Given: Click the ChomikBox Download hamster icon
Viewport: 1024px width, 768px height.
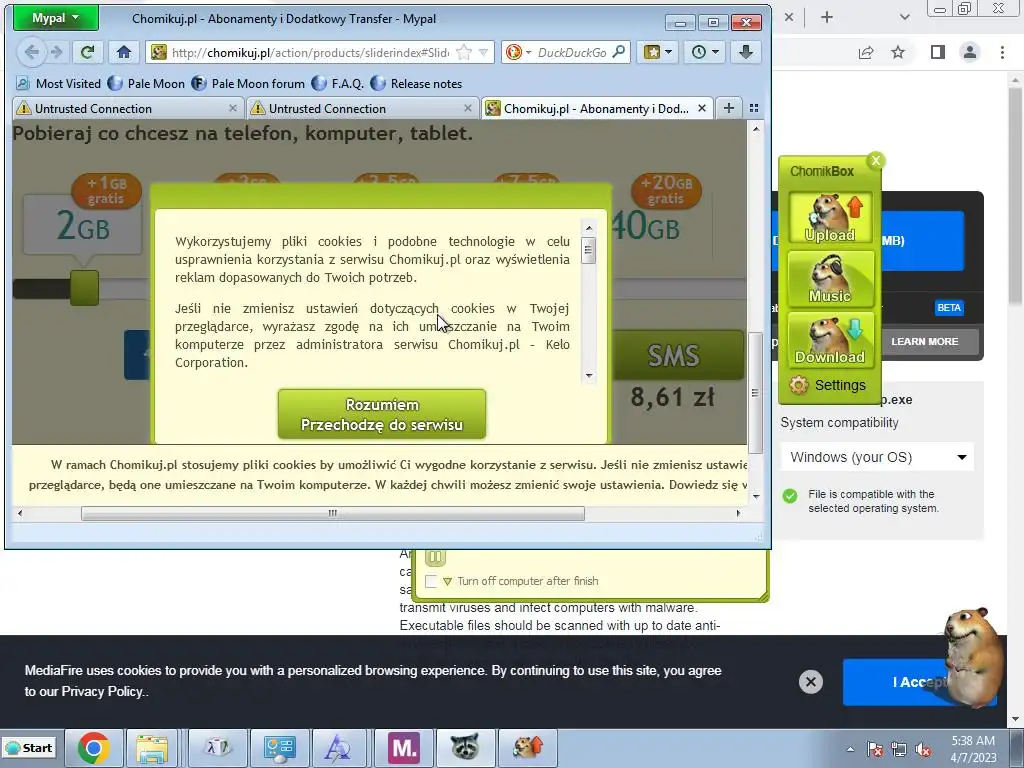Looking at the screenshot, I should tap(831, 340).
